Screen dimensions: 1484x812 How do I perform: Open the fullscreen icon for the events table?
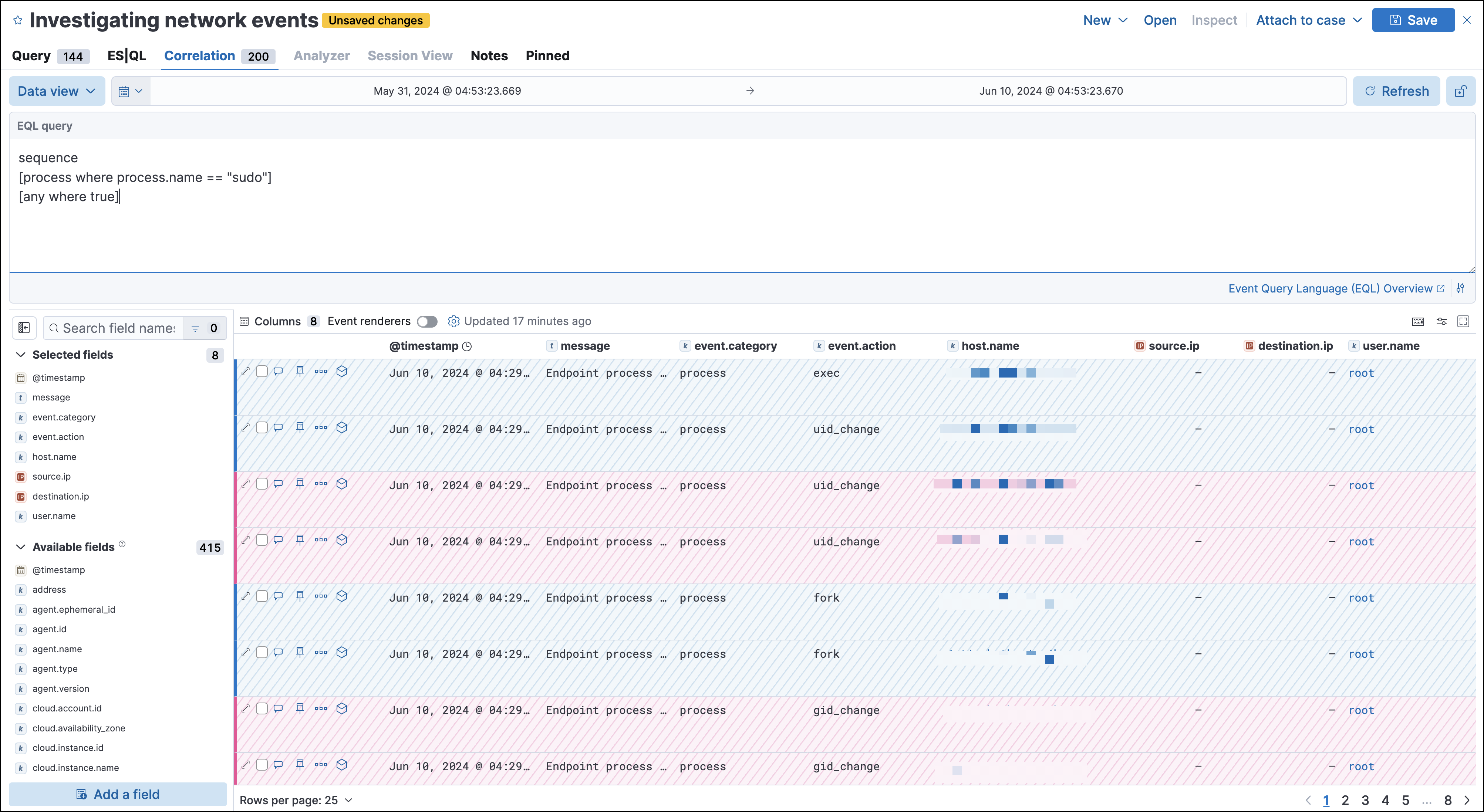pyautogui.click(x=1463, y=321)
